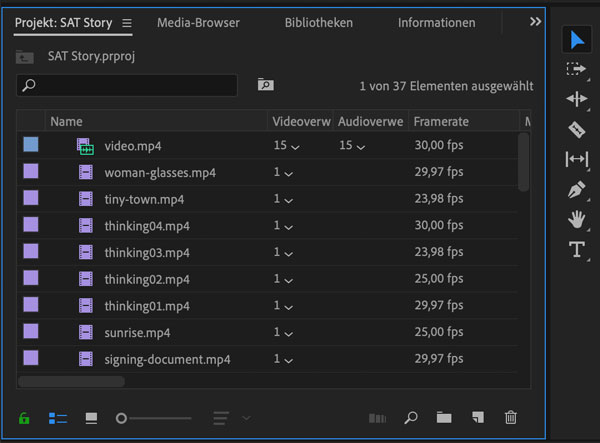Switch to icon view
This screenshot has width=600, height=443.
click(x=91, y=418)
